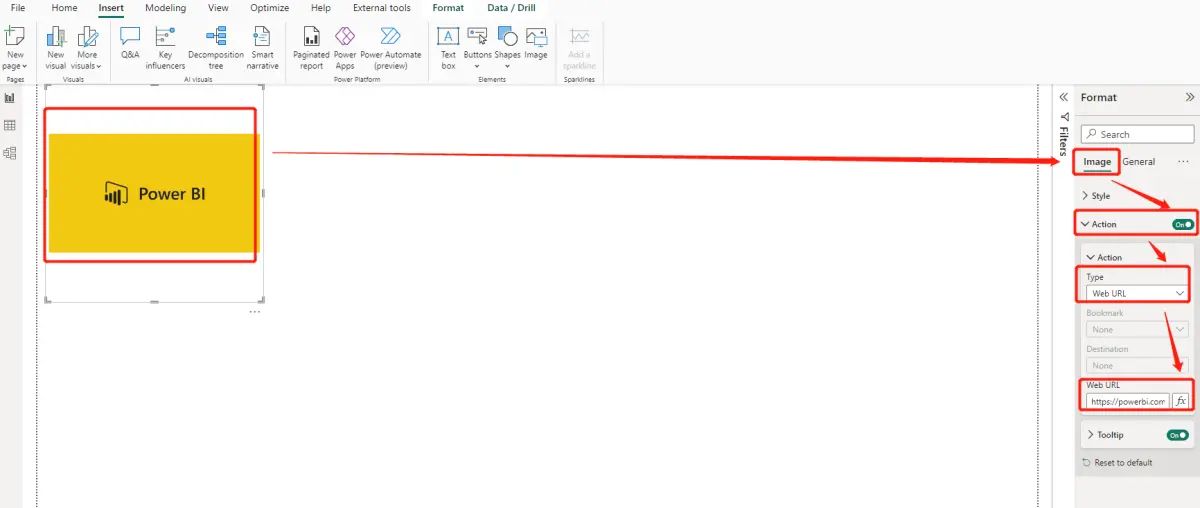Screen dimensions: 1200x508
Task: Insert Power Automate (preview) visual
Action: click(x=391, y=47)
